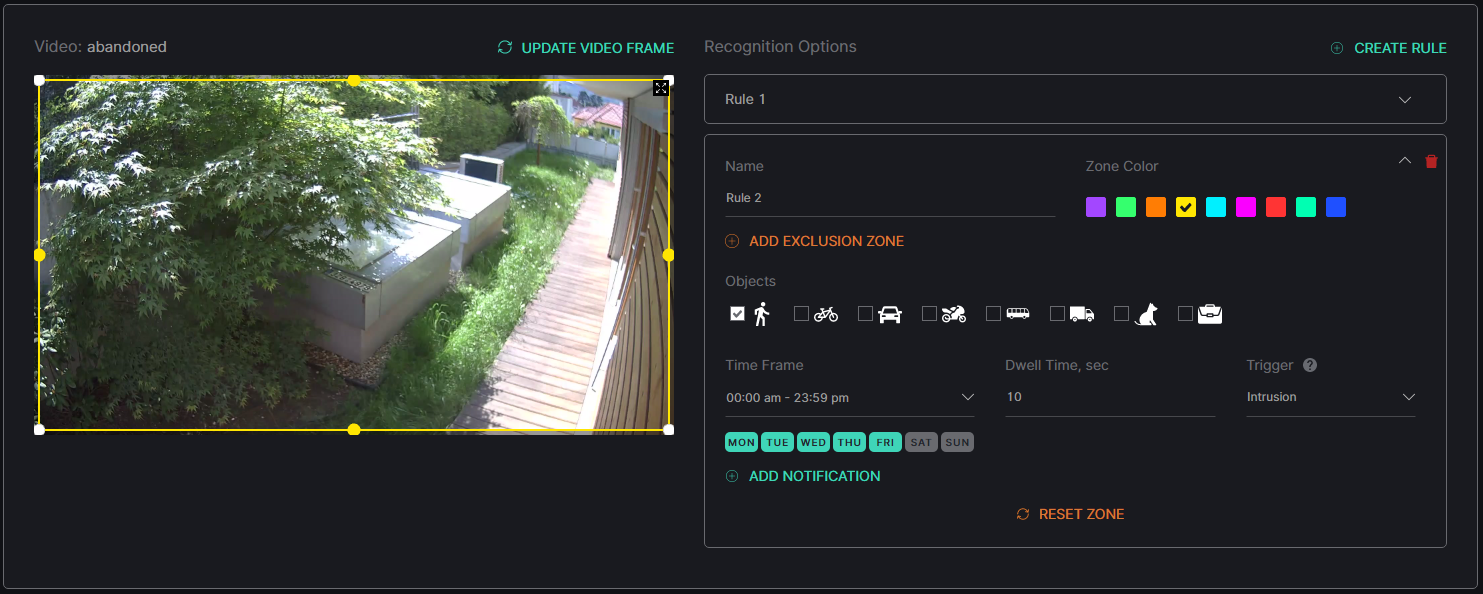The height and width of the screenshot is (594, 1483).
Task: Enable the animal detection checkbox
Action: (1121, 313)
